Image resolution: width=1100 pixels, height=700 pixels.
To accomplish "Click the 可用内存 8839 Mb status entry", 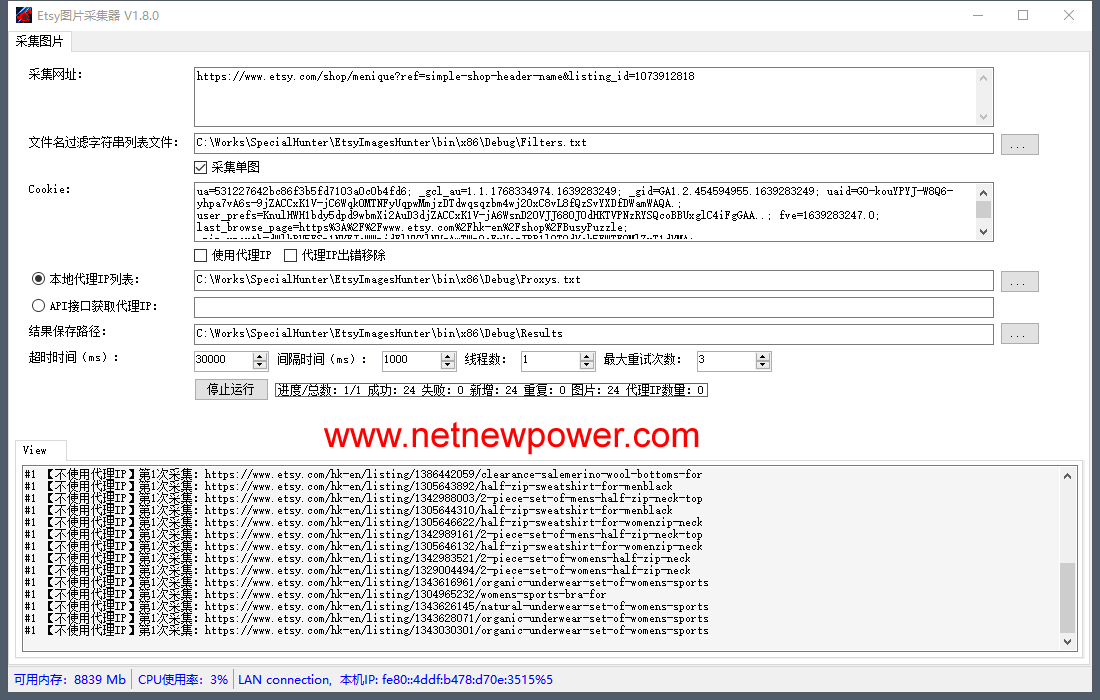I will 69,680.
